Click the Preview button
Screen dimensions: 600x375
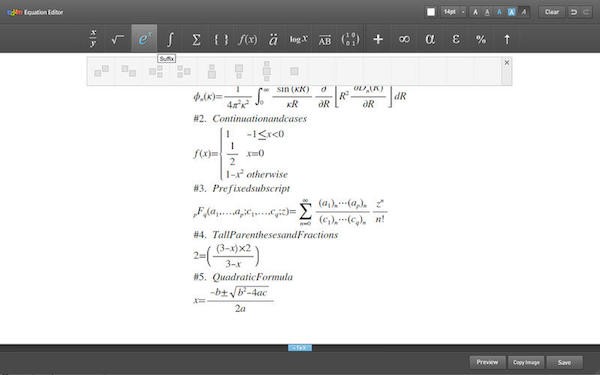487,362
